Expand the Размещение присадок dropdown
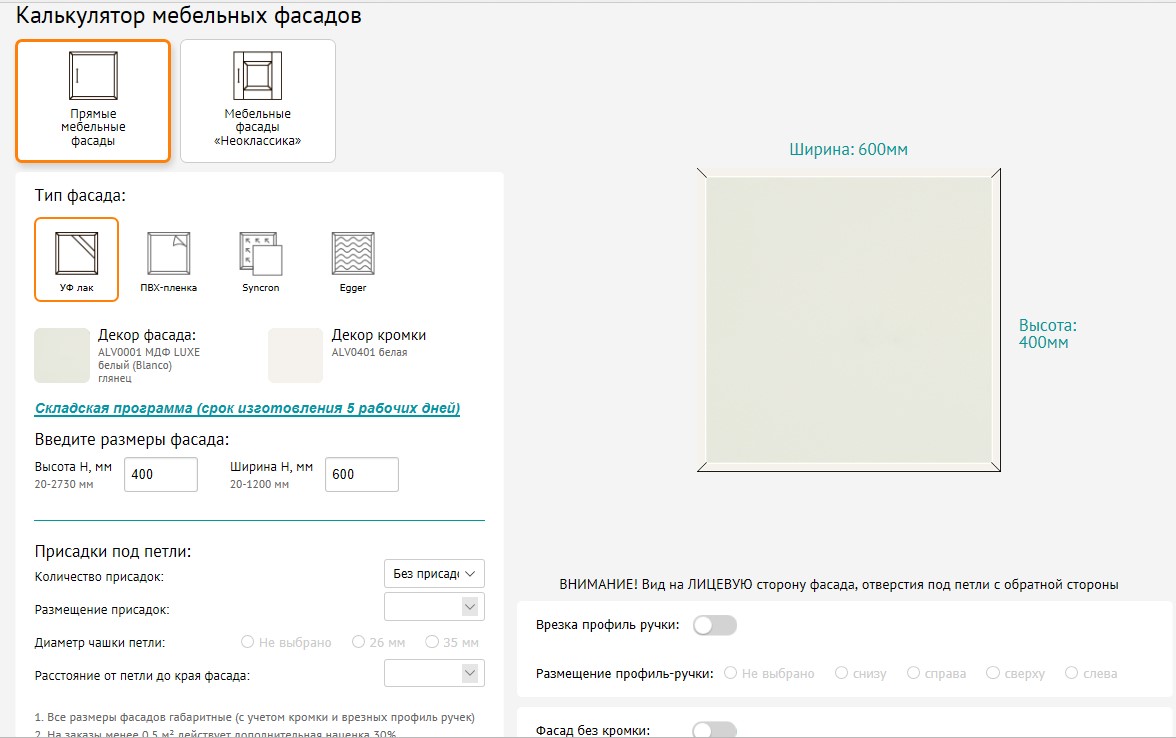This screenshot has height=738, width=1176. 434,607
